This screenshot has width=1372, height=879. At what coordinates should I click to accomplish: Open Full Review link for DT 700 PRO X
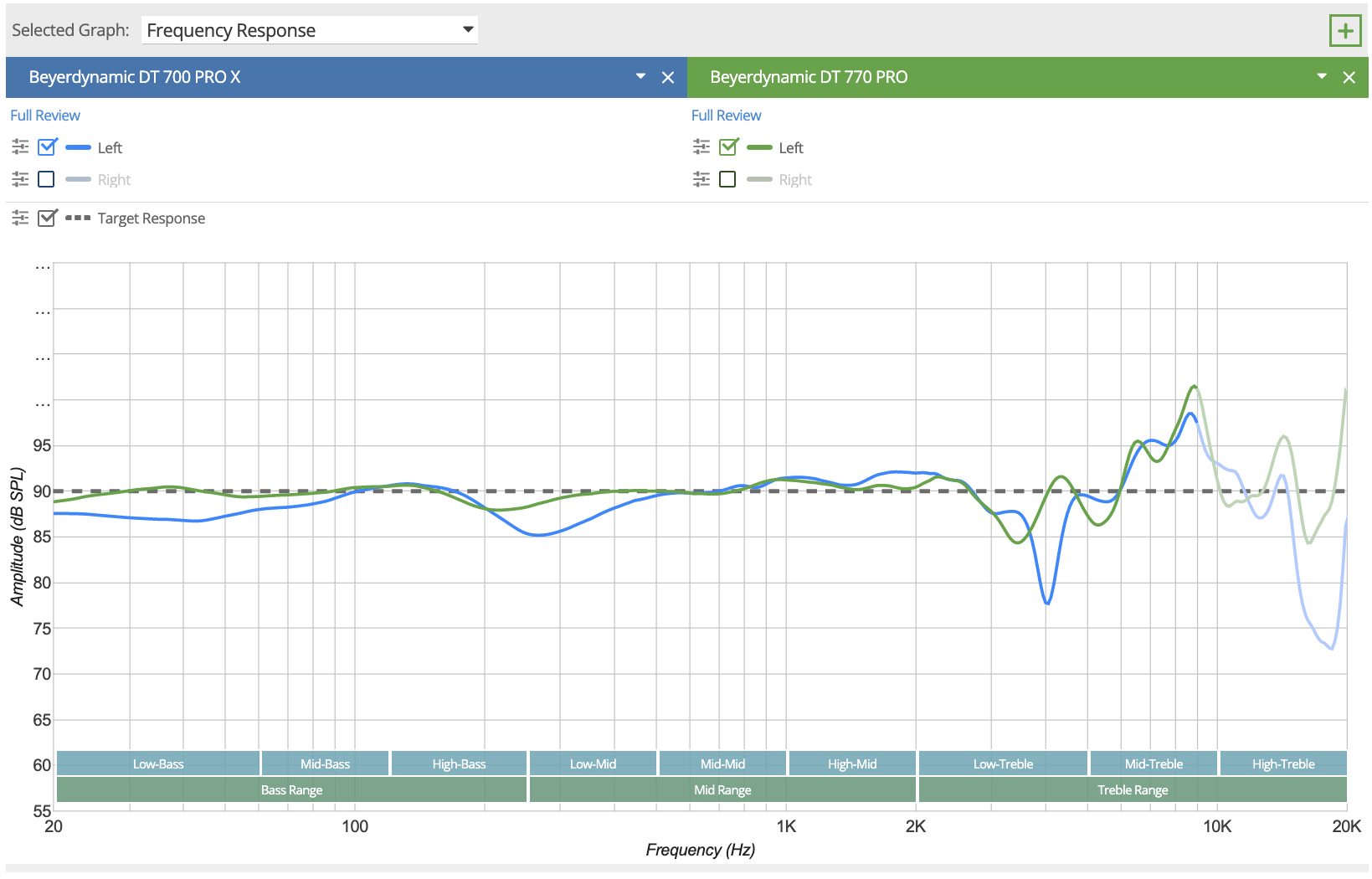pos(45,116)
